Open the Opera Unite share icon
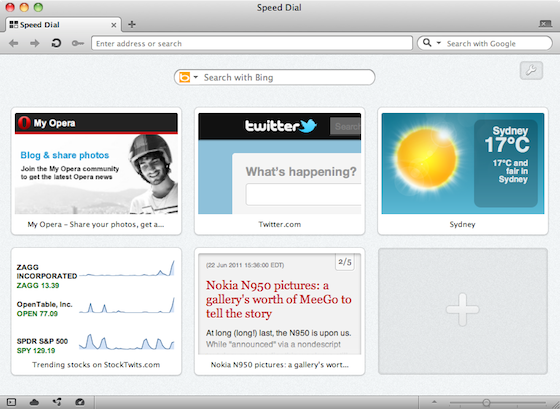Image resolution: width=560 pixels, height=409 pixels. (x=57, y=402)
